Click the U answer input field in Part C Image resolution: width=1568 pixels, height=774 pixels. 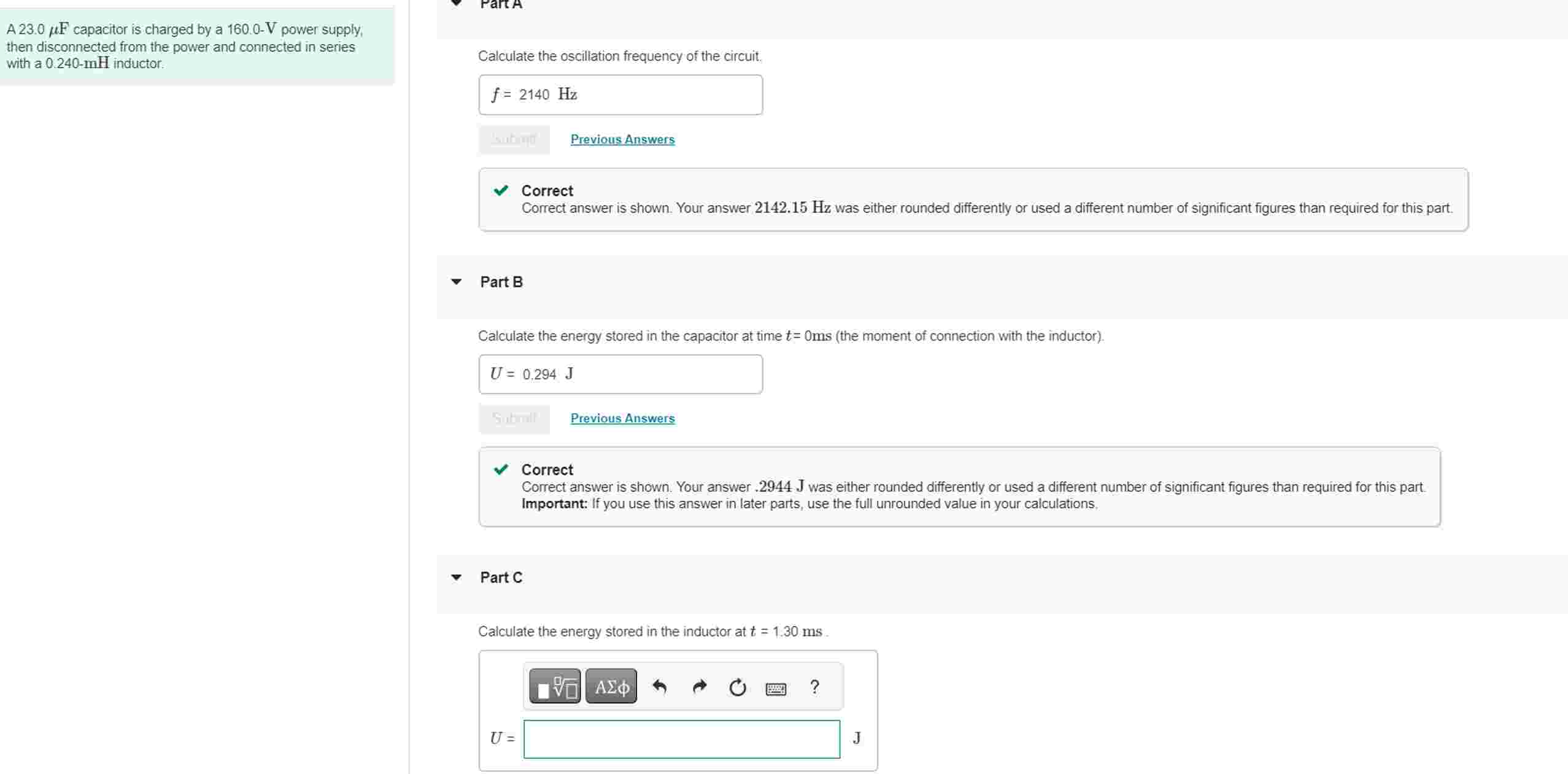coord(681,739)
